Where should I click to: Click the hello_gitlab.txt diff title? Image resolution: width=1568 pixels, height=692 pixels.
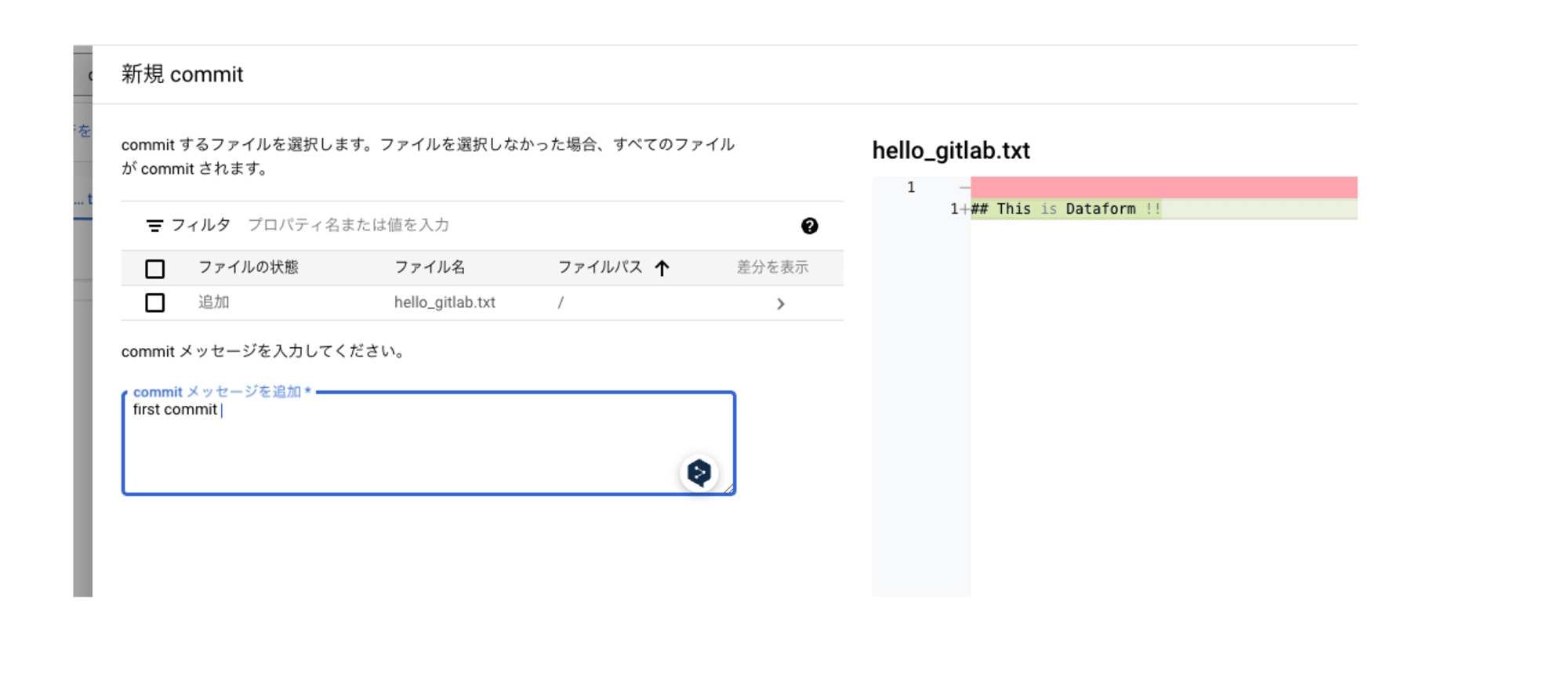coord(951,150)
